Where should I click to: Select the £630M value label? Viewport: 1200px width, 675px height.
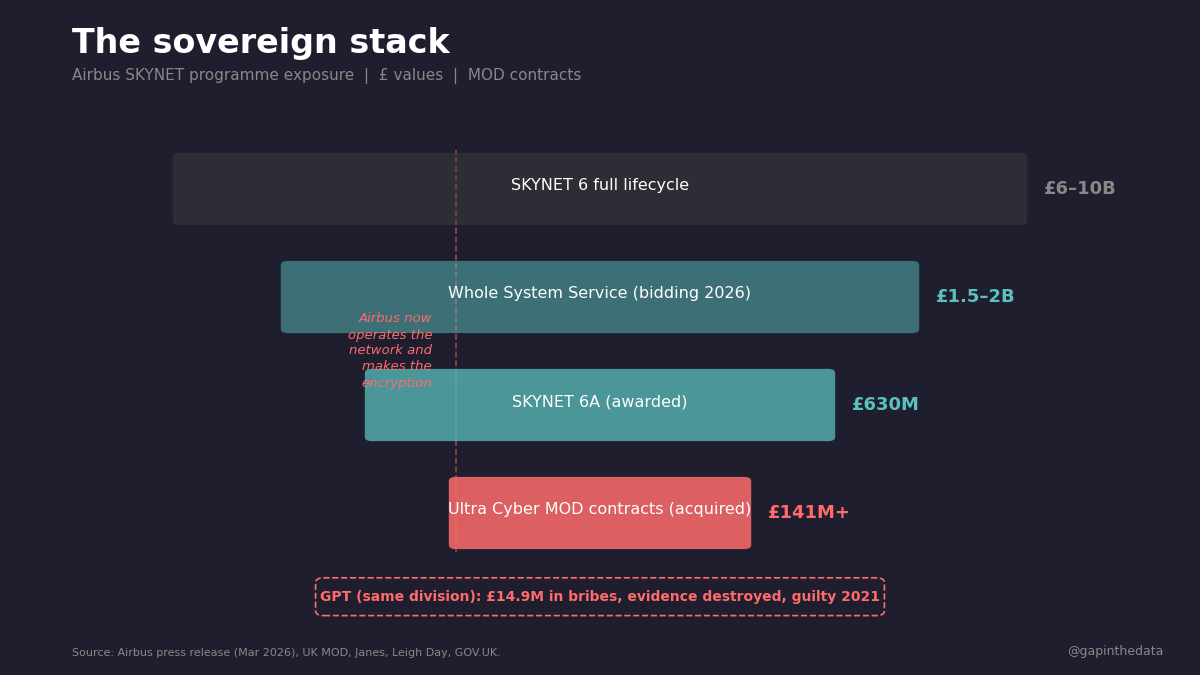click(885, 405)
